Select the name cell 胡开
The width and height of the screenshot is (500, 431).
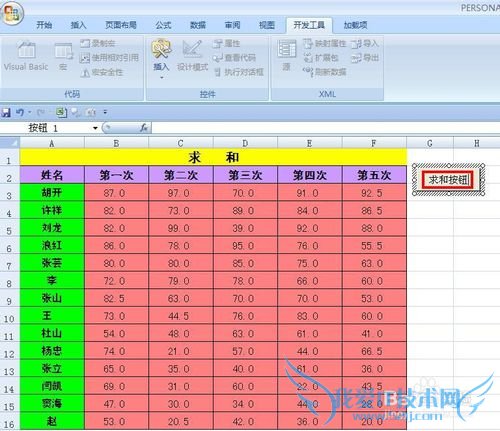click(x=52, y=193)
